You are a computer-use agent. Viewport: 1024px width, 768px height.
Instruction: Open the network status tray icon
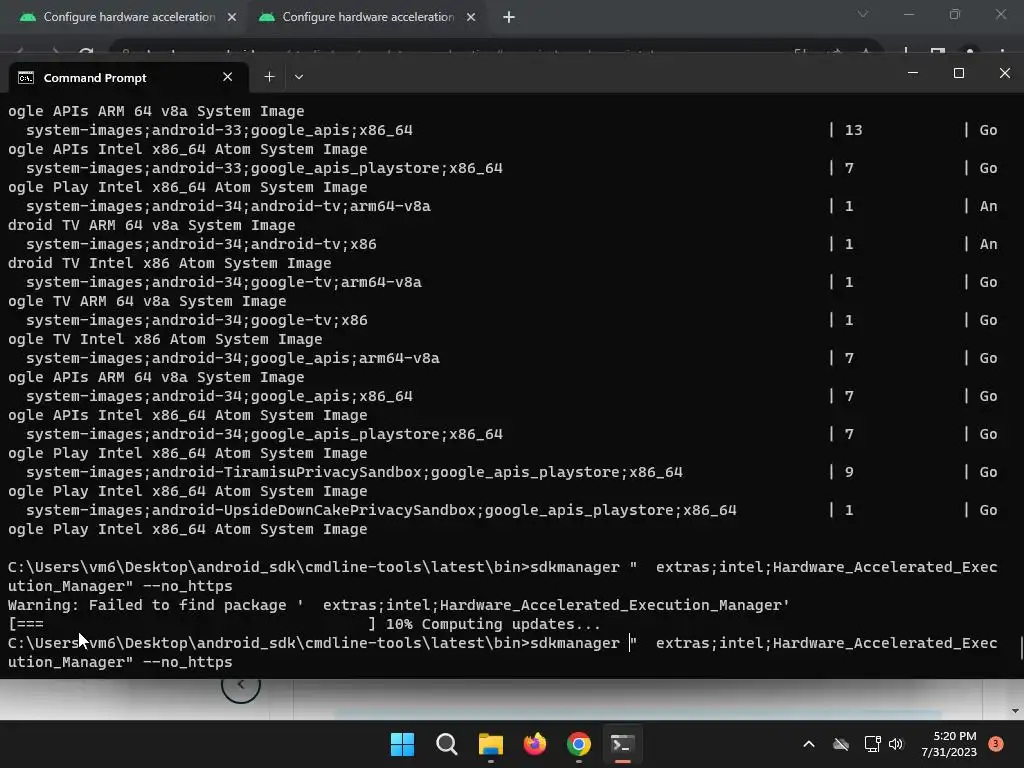tap(872, 744)
